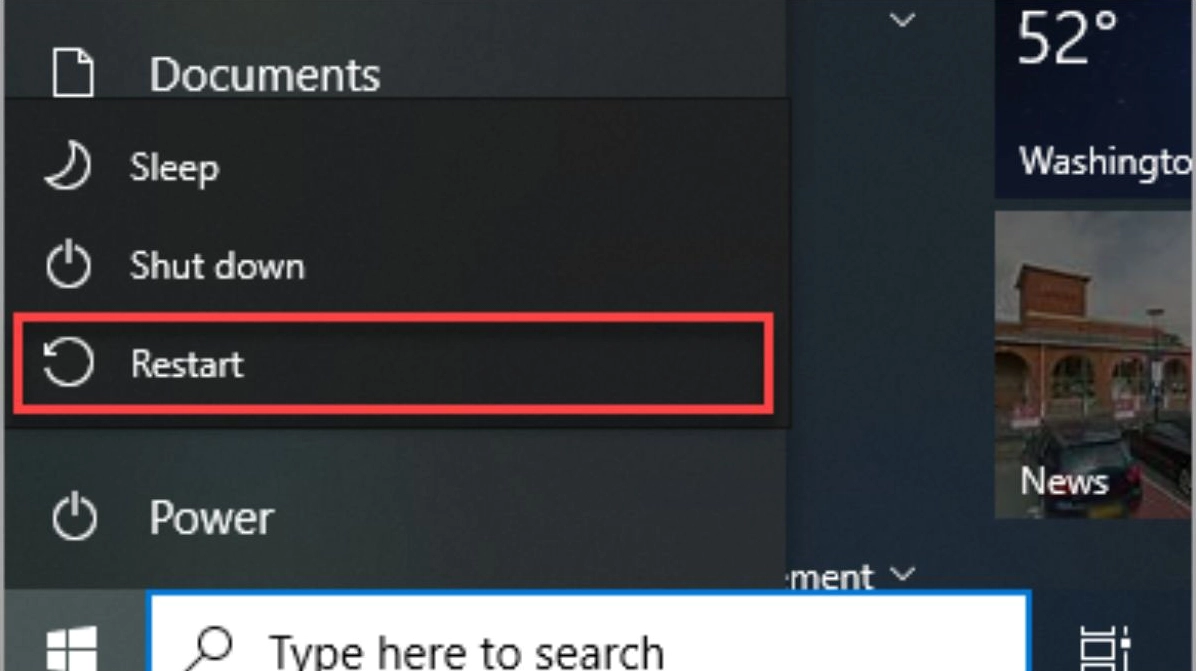Open the 52° weather tile

tap(1095, 99)
